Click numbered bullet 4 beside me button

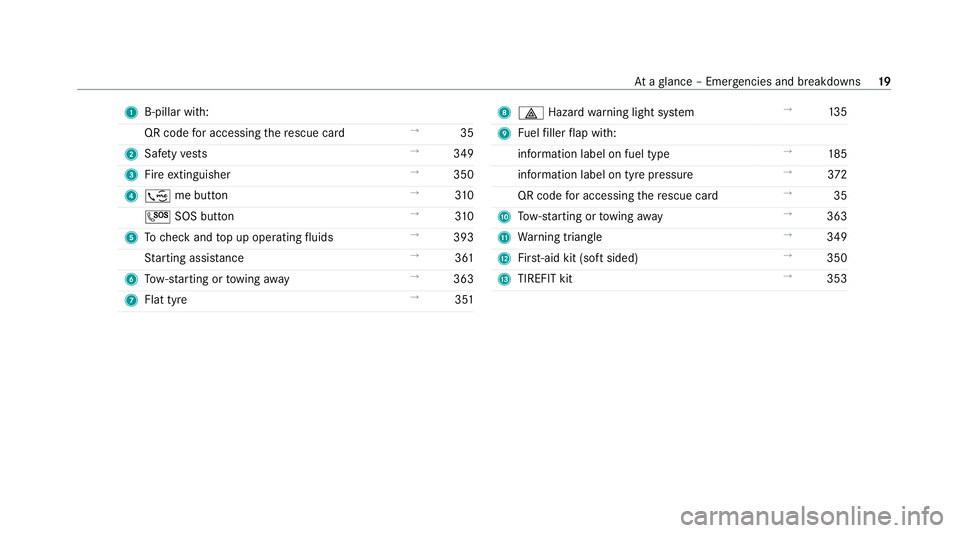(131, 196)
